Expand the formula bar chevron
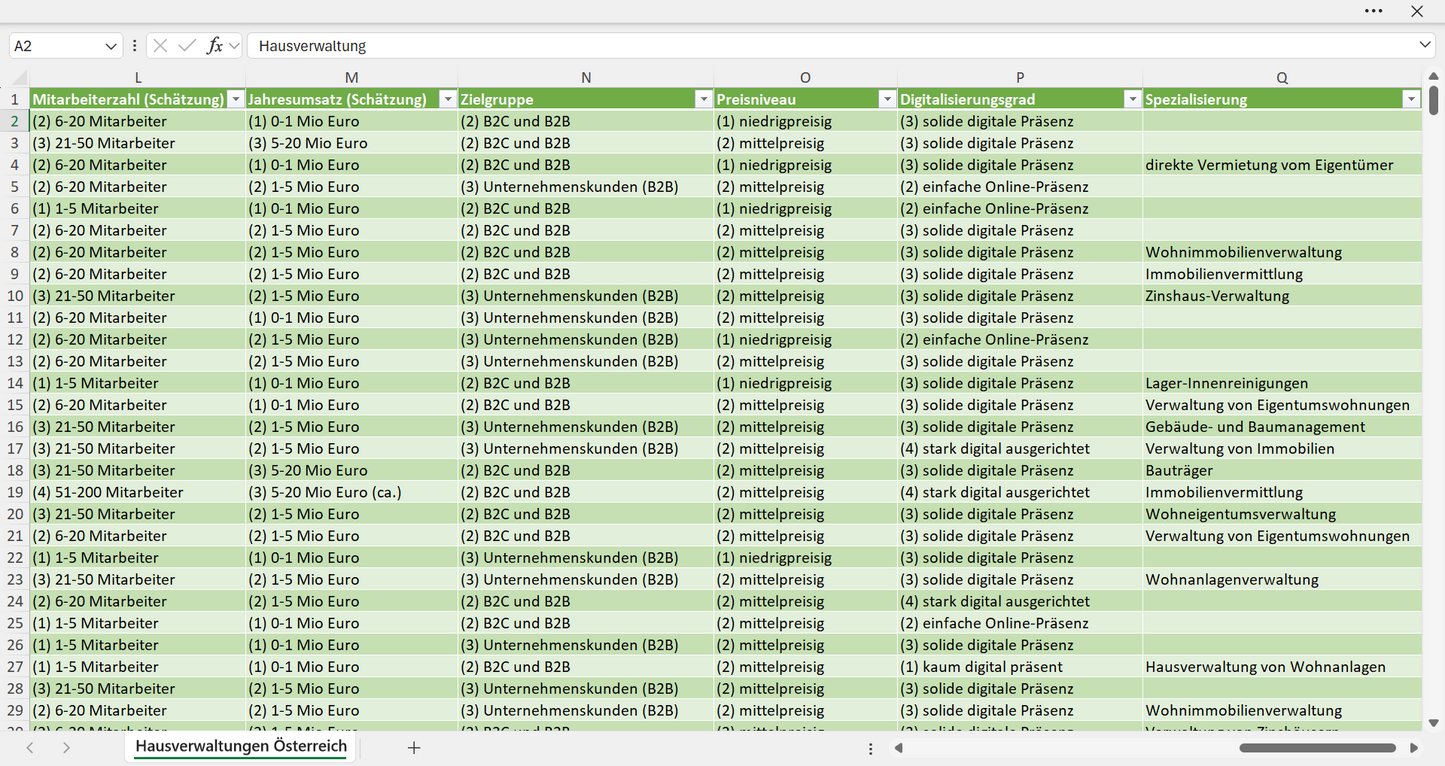This screenshot has height=766, width=1445. point(1425,46)
